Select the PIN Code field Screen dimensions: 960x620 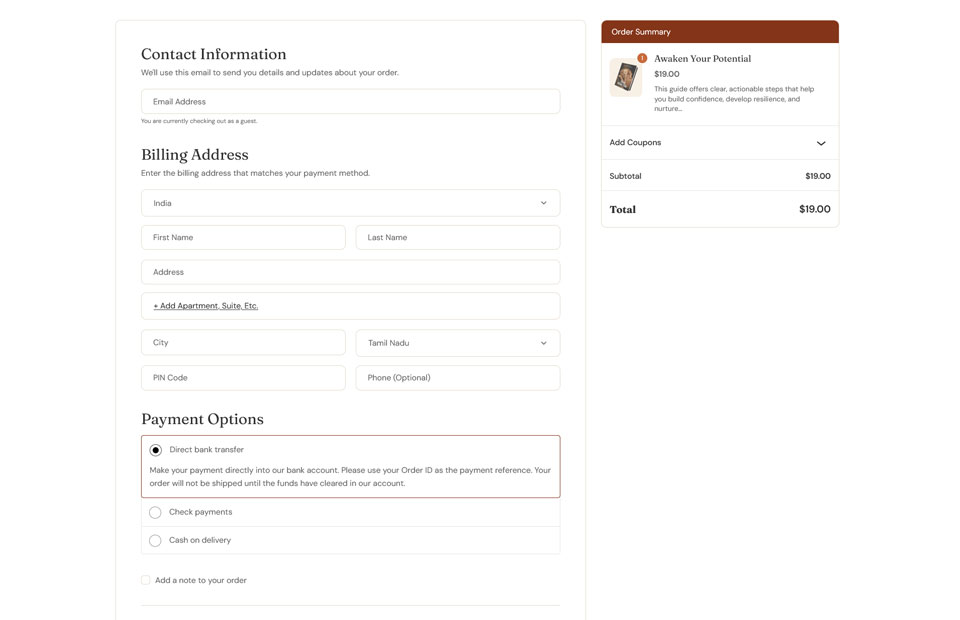click(243, 377)
